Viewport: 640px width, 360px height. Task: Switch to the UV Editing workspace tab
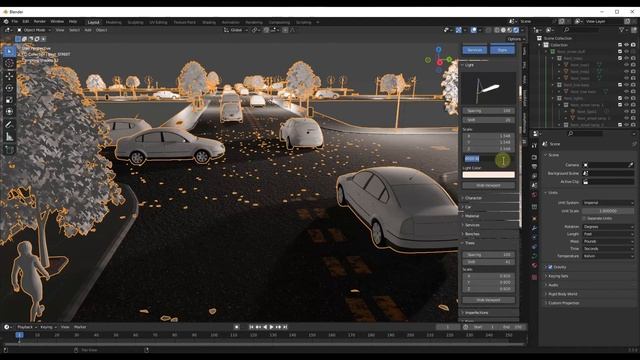(158, 22)
